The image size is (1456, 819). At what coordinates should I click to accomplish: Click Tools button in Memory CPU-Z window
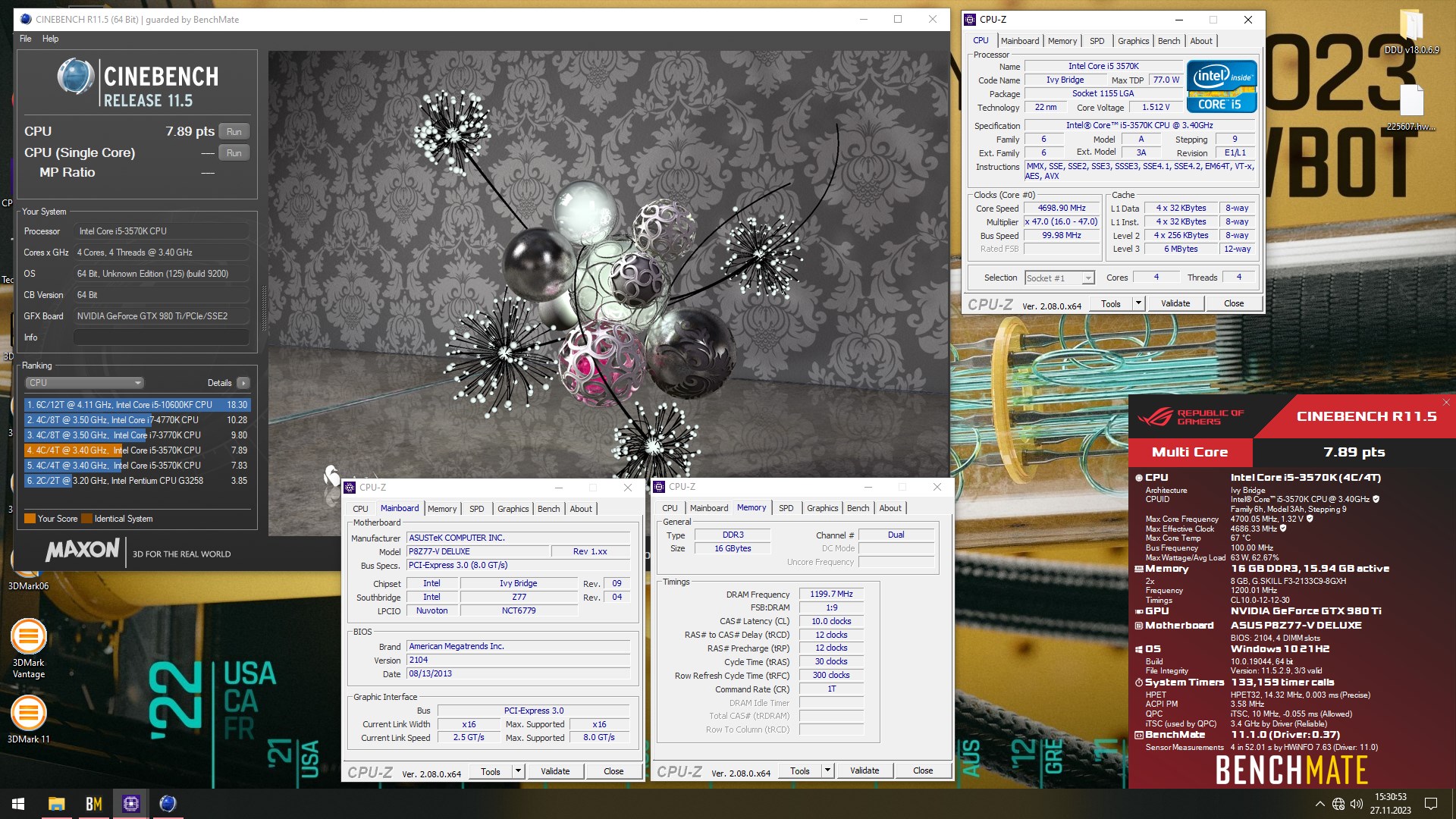click(x=800, y=771)
